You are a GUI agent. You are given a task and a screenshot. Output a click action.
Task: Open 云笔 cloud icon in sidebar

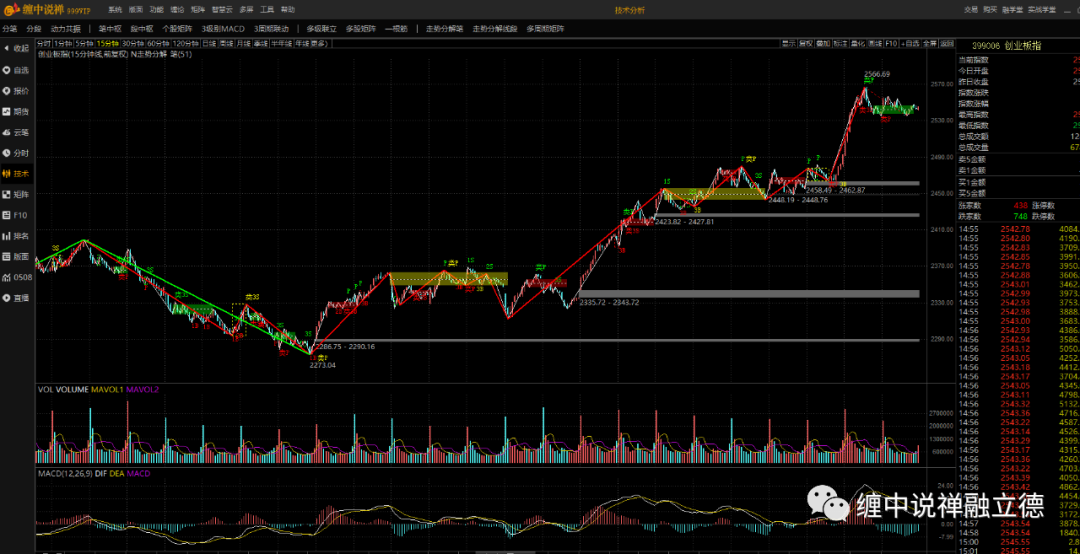[17, 132]
